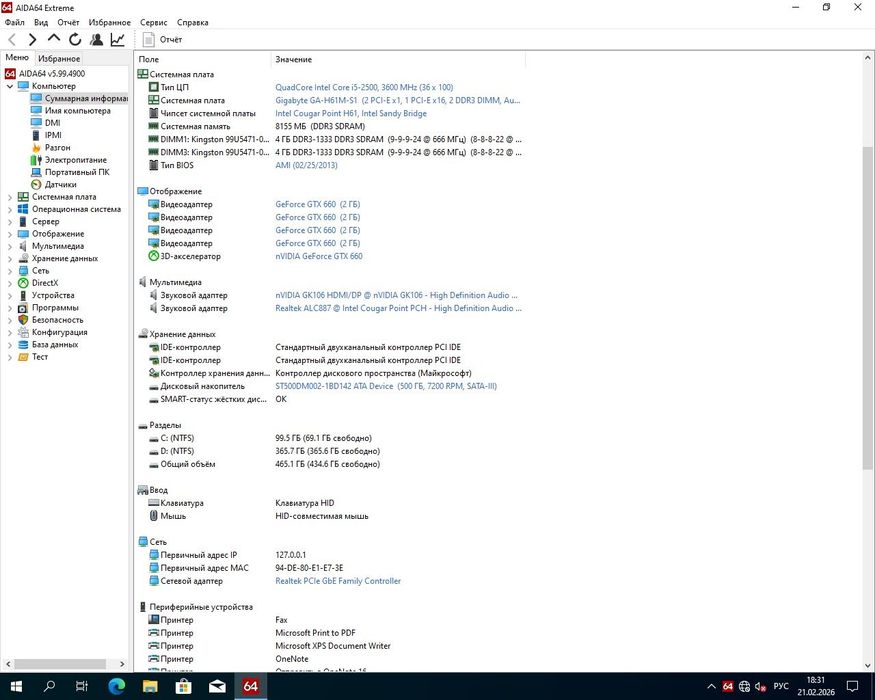Image resolution: width=875 pixels, height=700 pixels.
Task: Open the nVIDIA GeForce GTX 660 3D-accelerator link
Action: click(319, 256)
